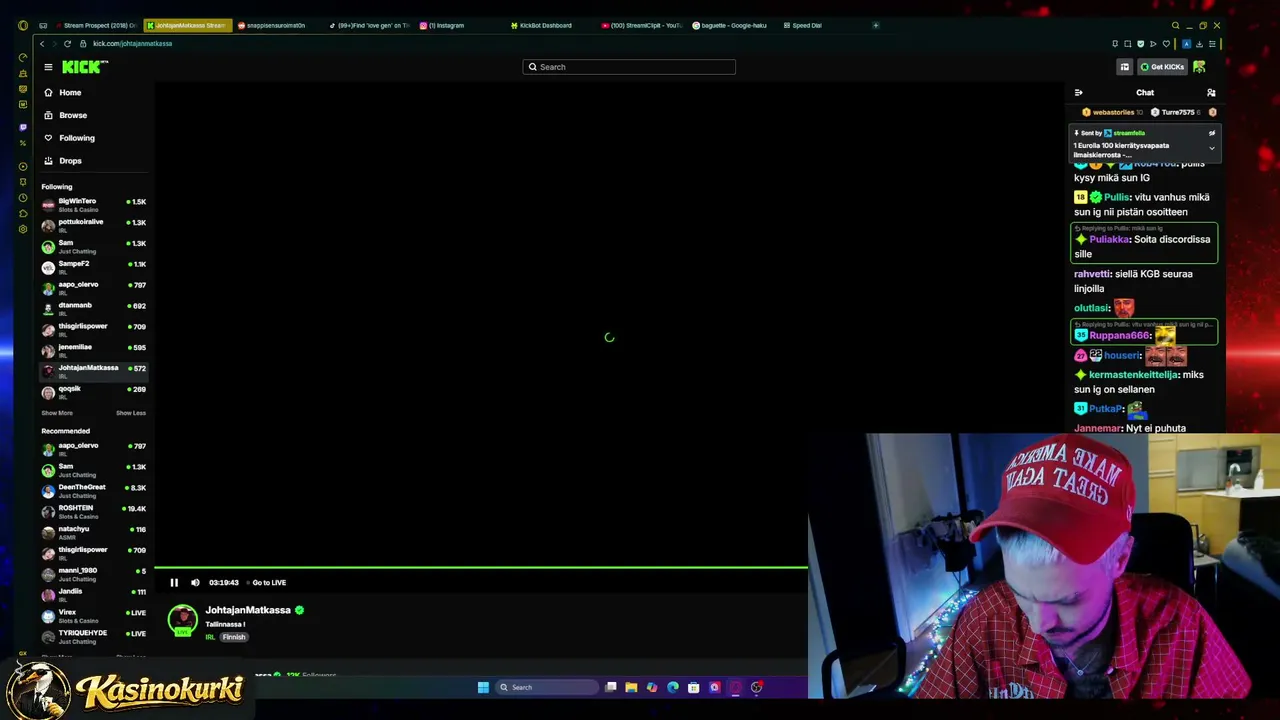The height and width of the screenshot is (720, 1280).
Task: Open DeenTheGreat recommended channel
Action: point(94,490)
